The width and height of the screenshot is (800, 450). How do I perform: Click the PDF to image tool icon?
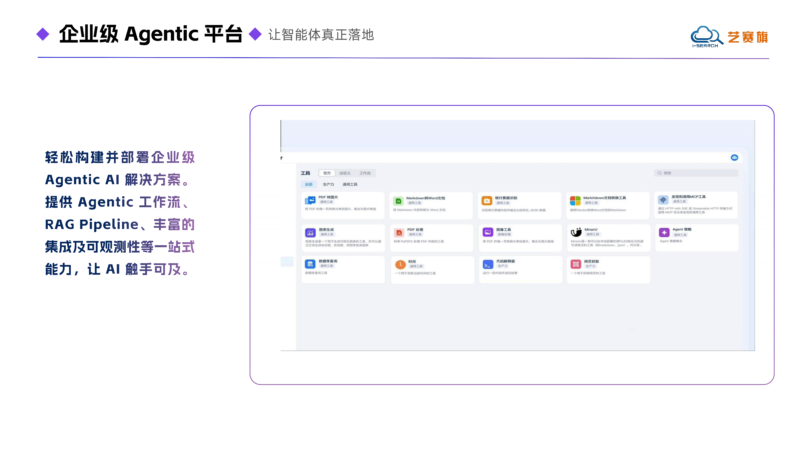coord(310,201)
